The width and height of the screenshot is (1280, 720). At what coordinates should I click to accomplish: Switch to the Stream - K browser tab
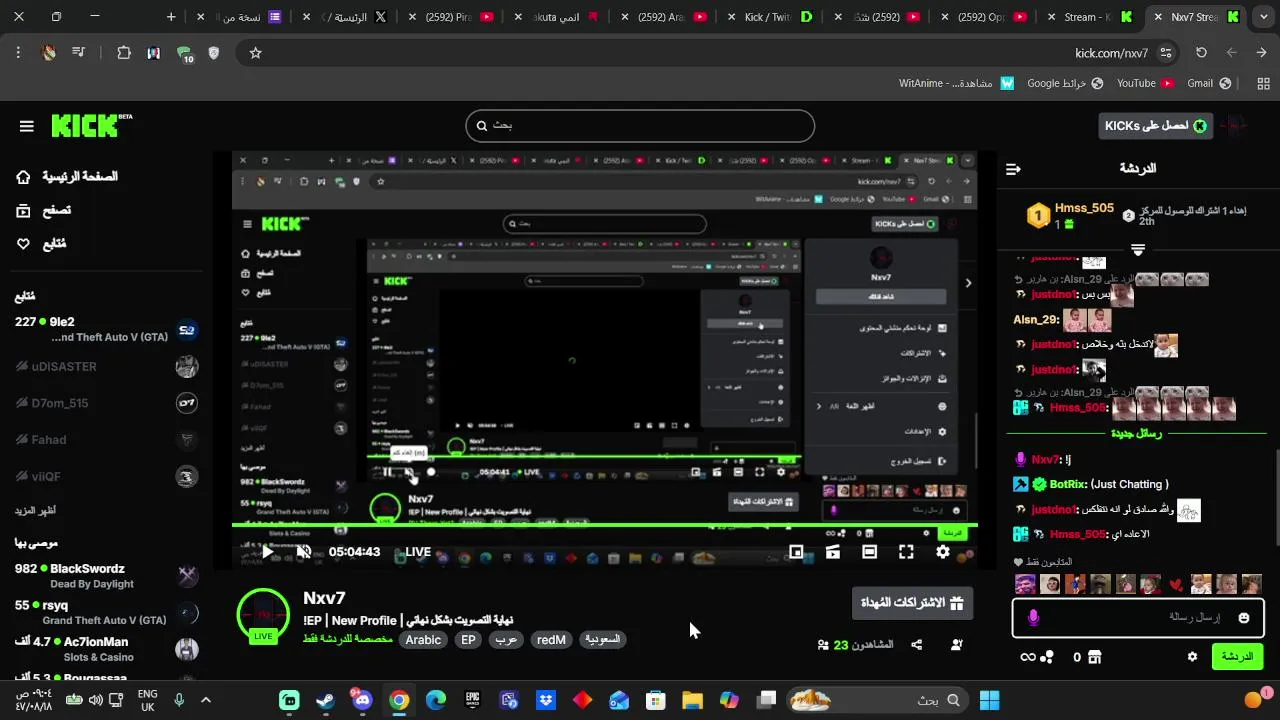(1091, 17)
